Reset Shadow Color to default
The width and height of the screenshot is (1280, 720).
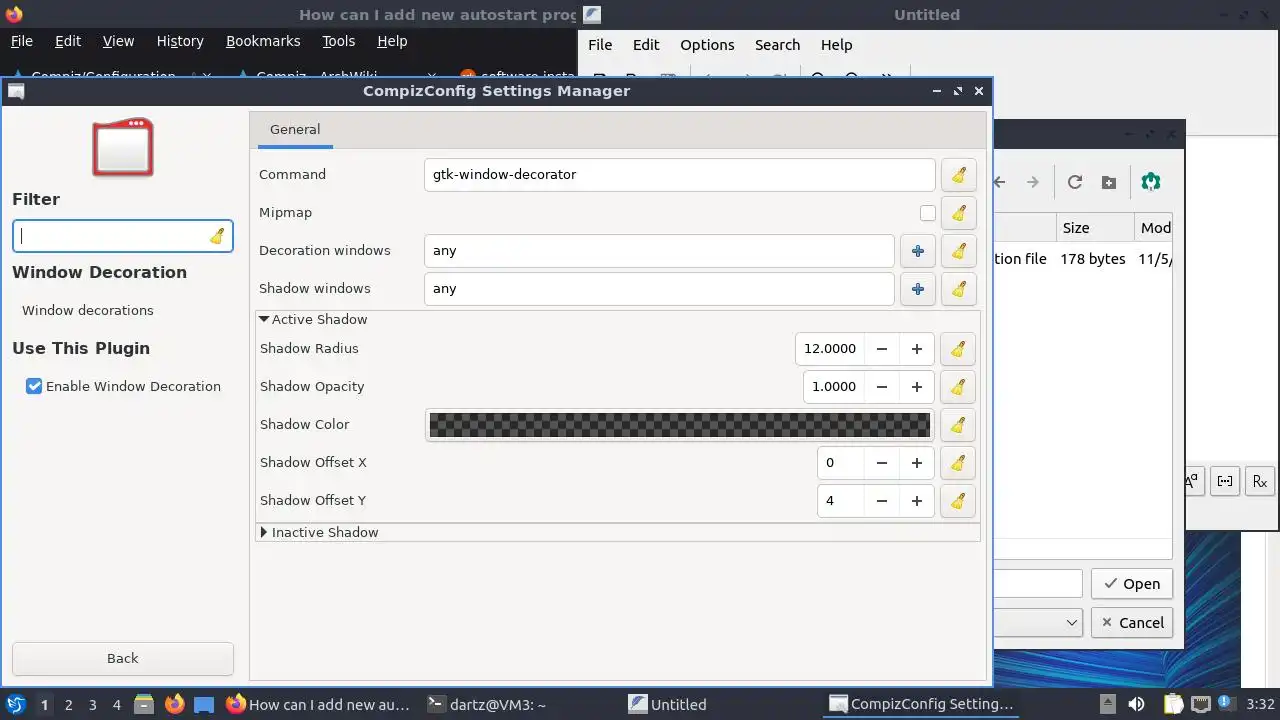(958, 425)
